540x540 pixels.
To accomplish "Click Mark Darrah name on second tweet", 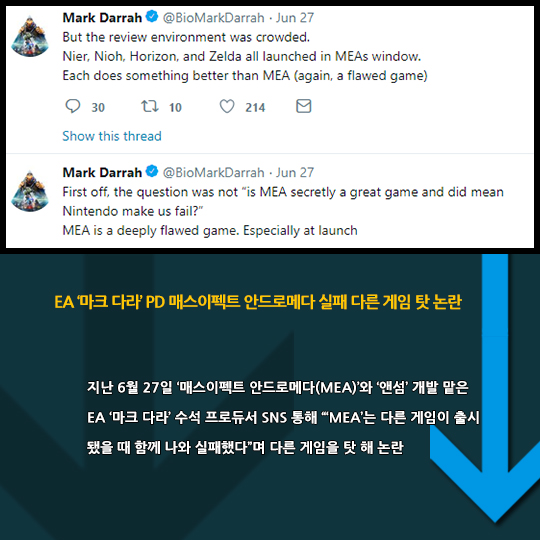I will (102, 172).
